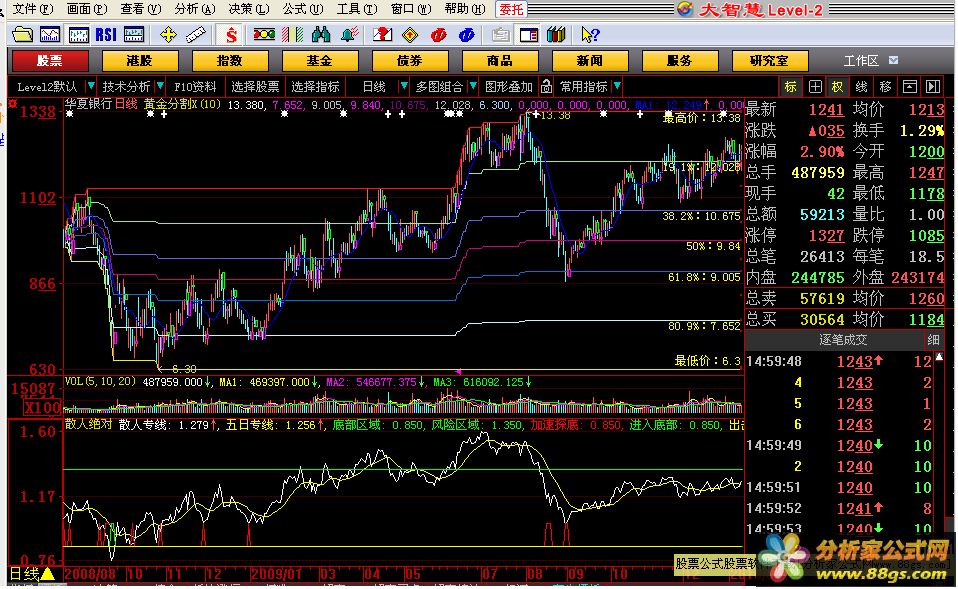Open the 决策(L) menu

(x=249, y=9)
